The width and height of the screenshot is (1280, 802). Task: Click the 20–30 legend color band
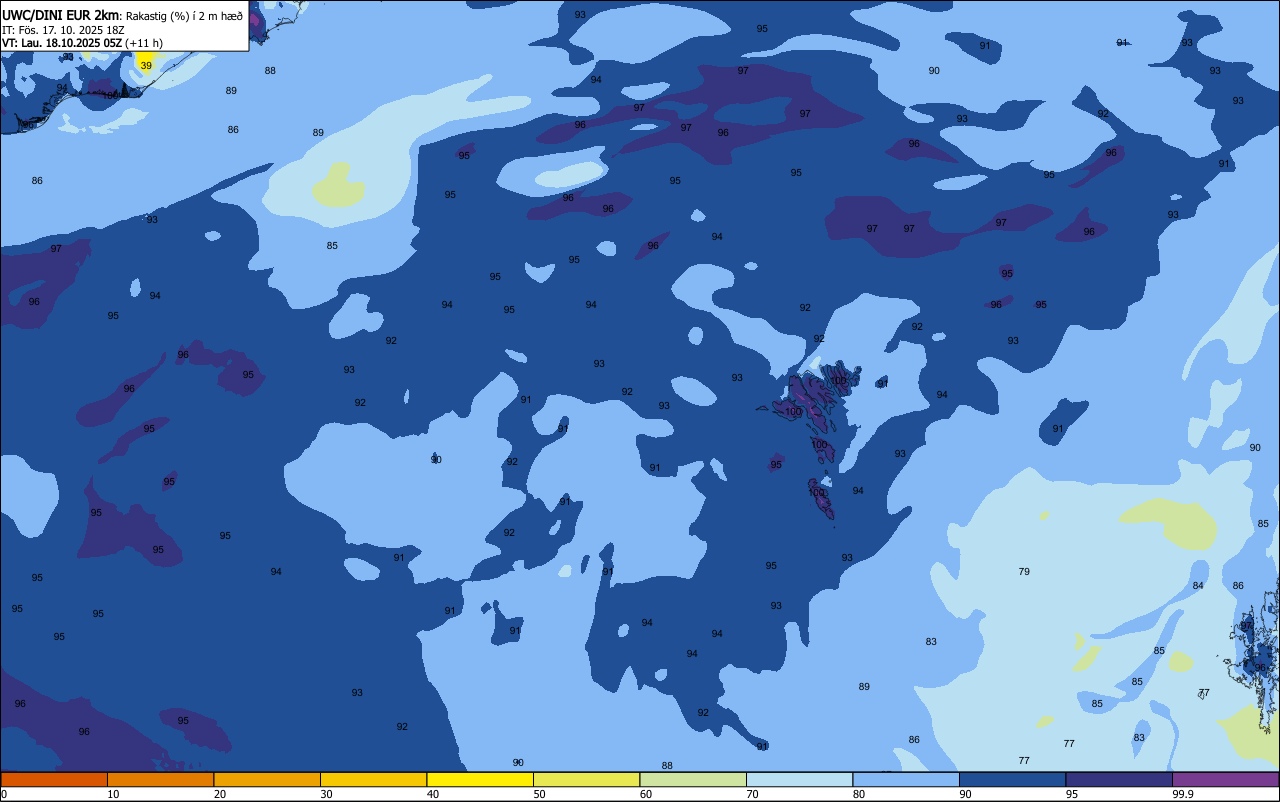[267, 779]
